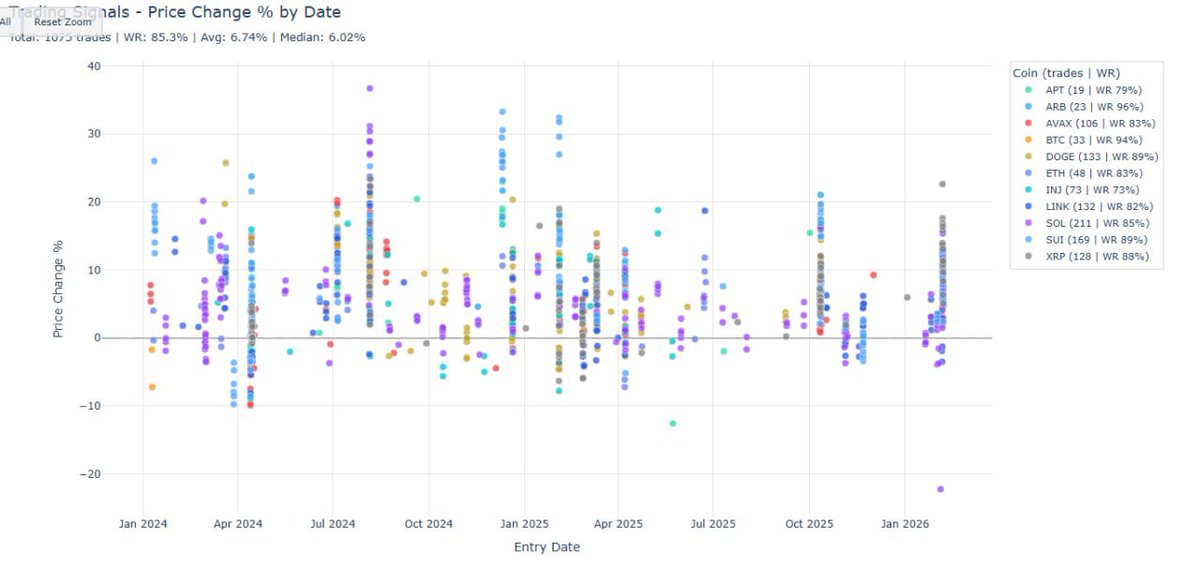Click the Jan 2025 x-axis label
The width and height of the screenshot is (1200, 582).
point(524,523)
